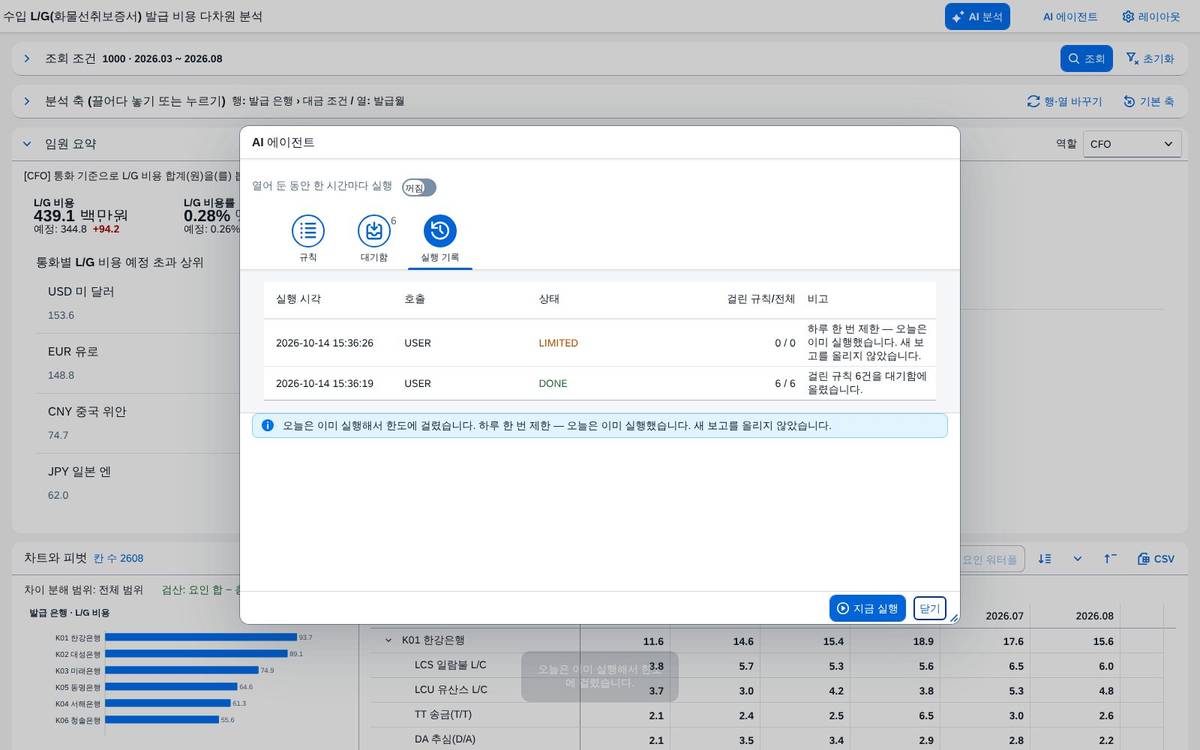1200x750 pixels.
Task: Click the 레이아웃 gear button
Action: coord(1151,17)
